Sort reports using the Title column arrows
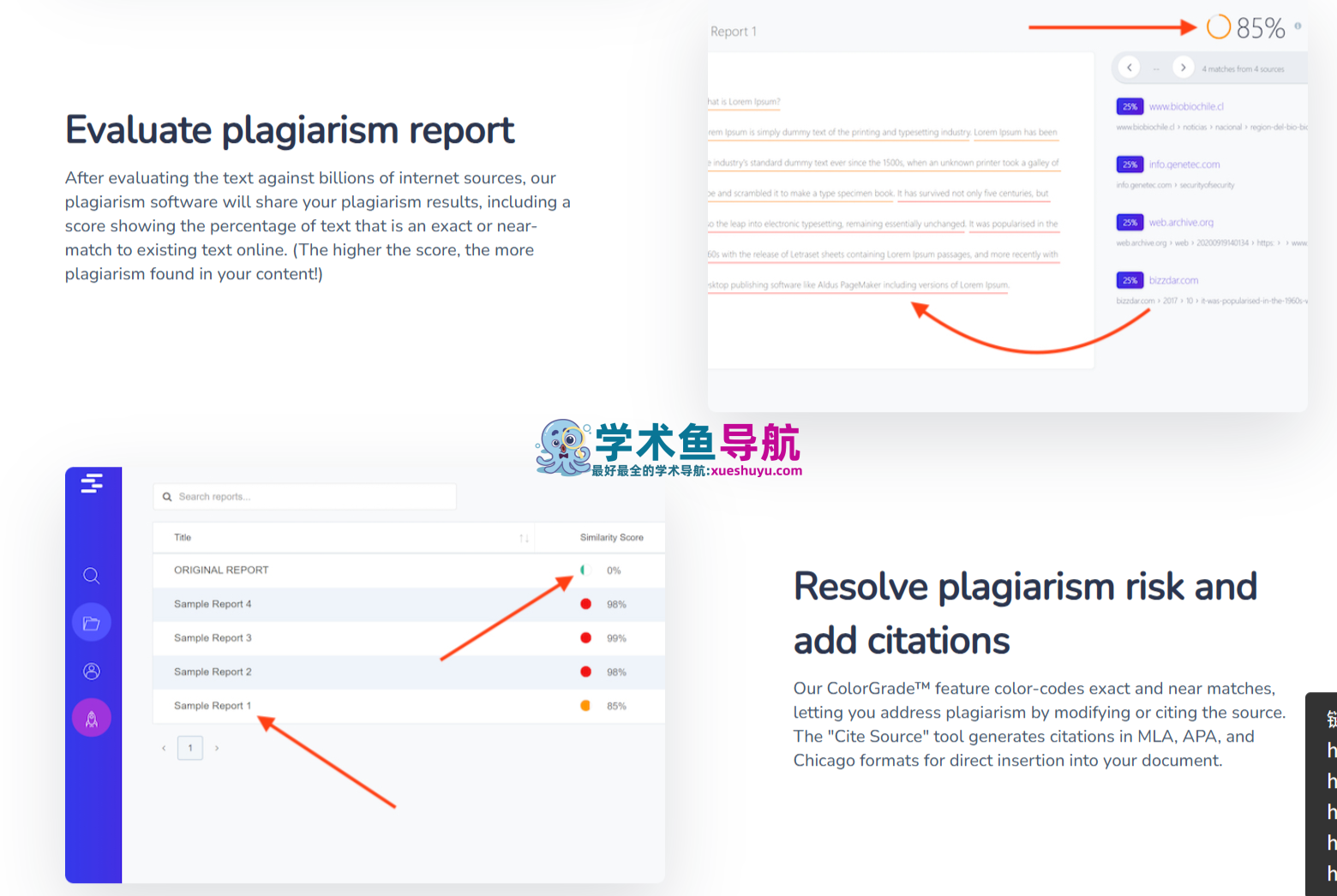This screenshot has height=896, width=1337. click(524, 538)
